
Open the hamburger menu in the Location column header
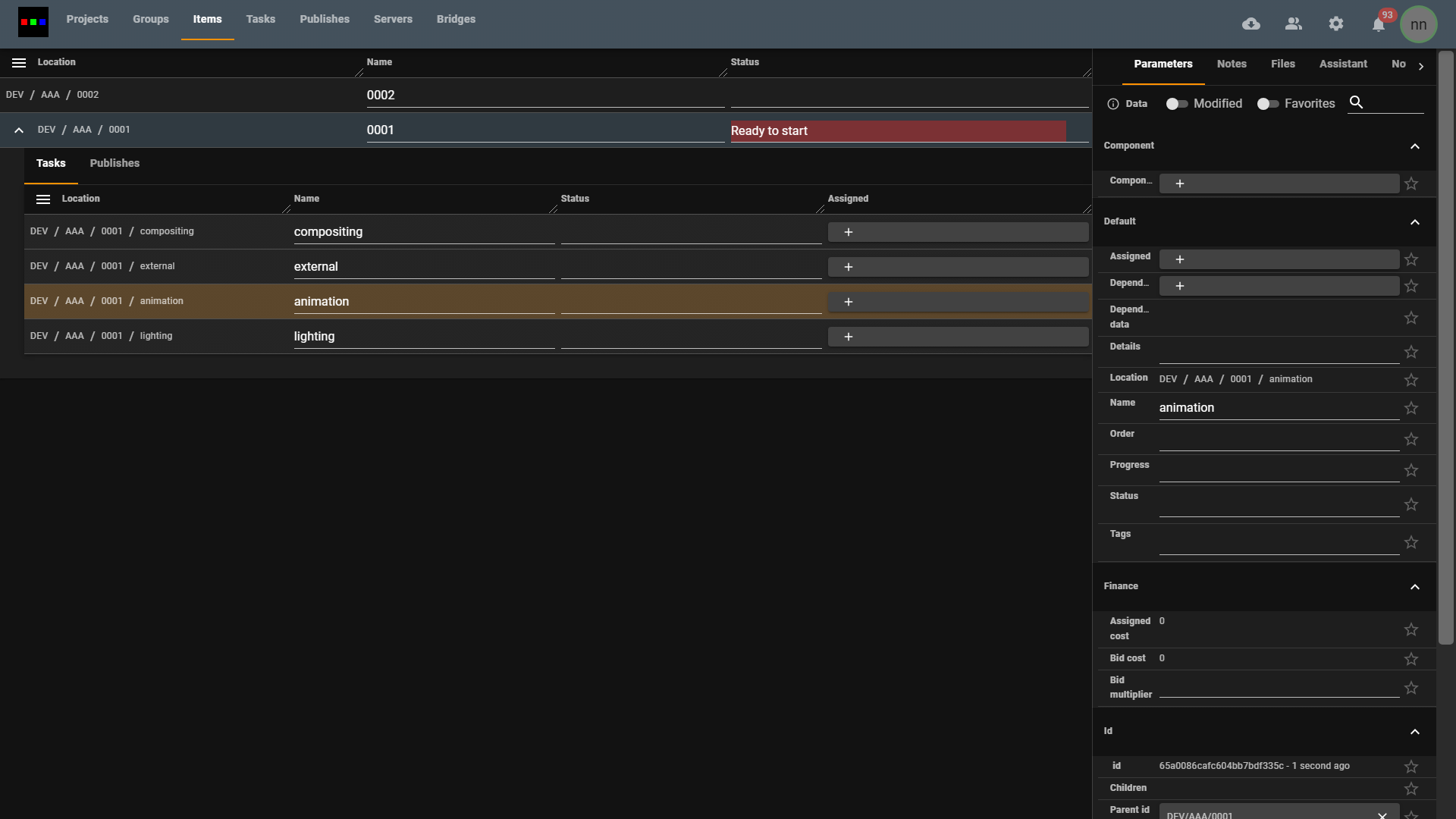pyautogui.click(x=18, y=63)
